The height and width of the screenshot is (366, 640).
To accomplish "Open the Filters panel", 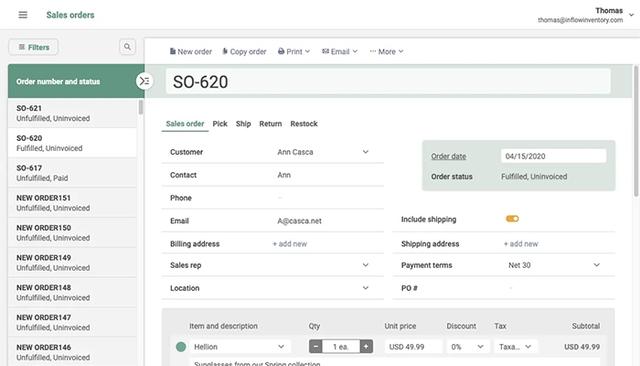I will point(33,47).
